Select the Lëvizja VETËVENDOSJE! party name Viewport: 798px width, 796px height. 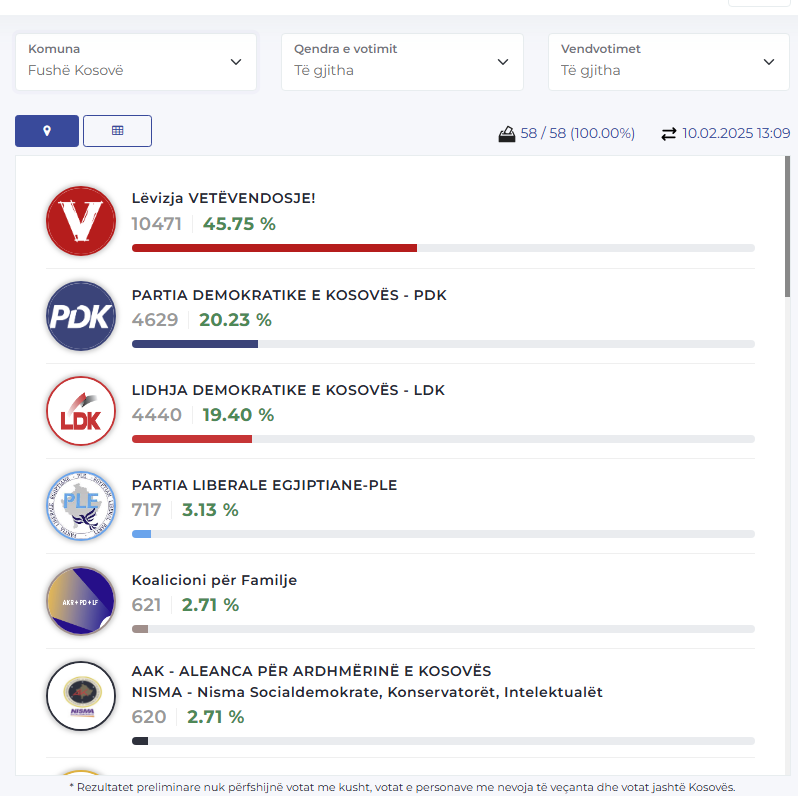point(223,198)
